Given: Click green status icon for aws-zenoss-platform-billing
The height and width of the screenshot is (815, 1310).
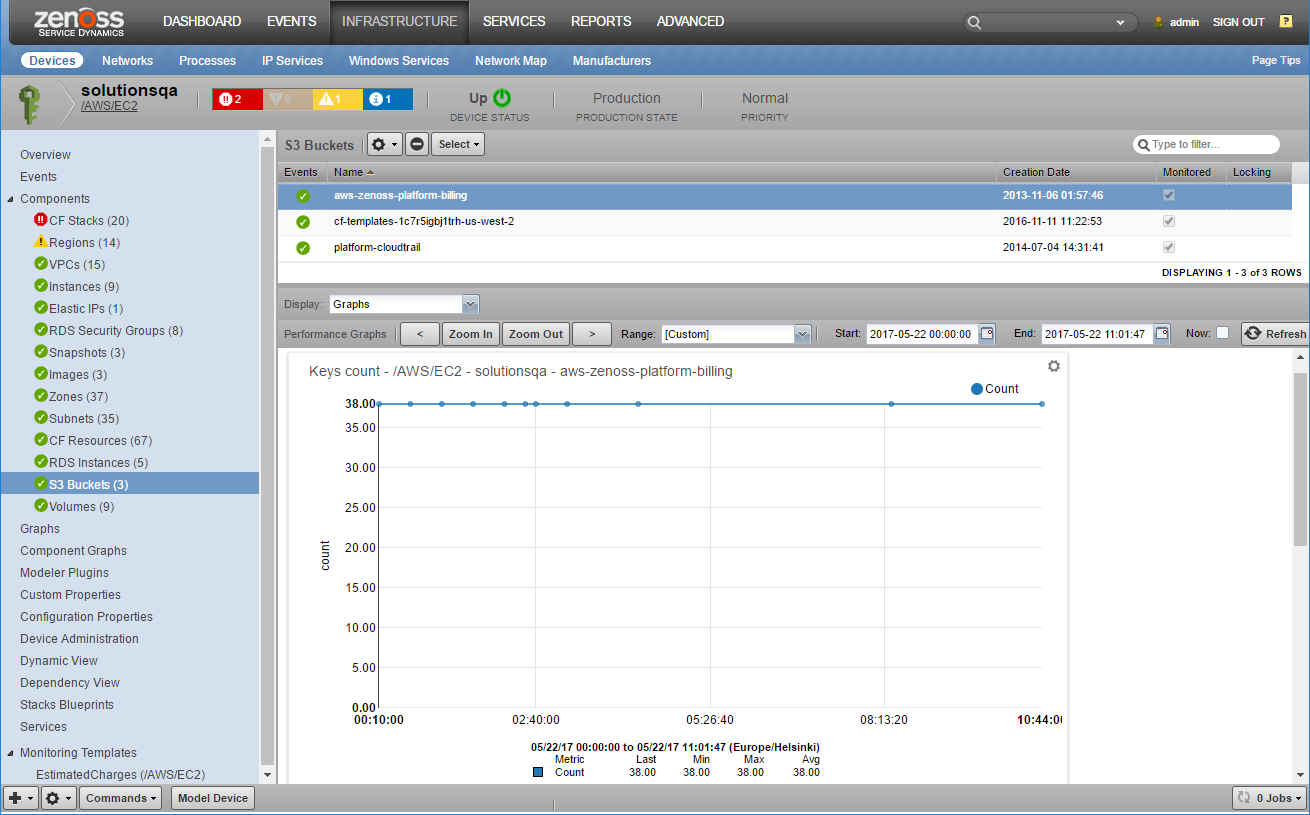Looking at the screenshot, I should [x=303, y=196].
